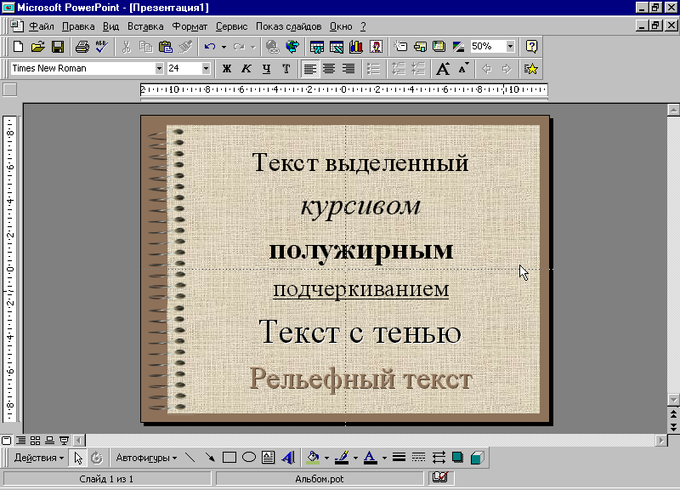Screen dimensions: 680x490
Task: Open the font size 24 dropdown
Action: pyautogui.click(x=206, y=69)
